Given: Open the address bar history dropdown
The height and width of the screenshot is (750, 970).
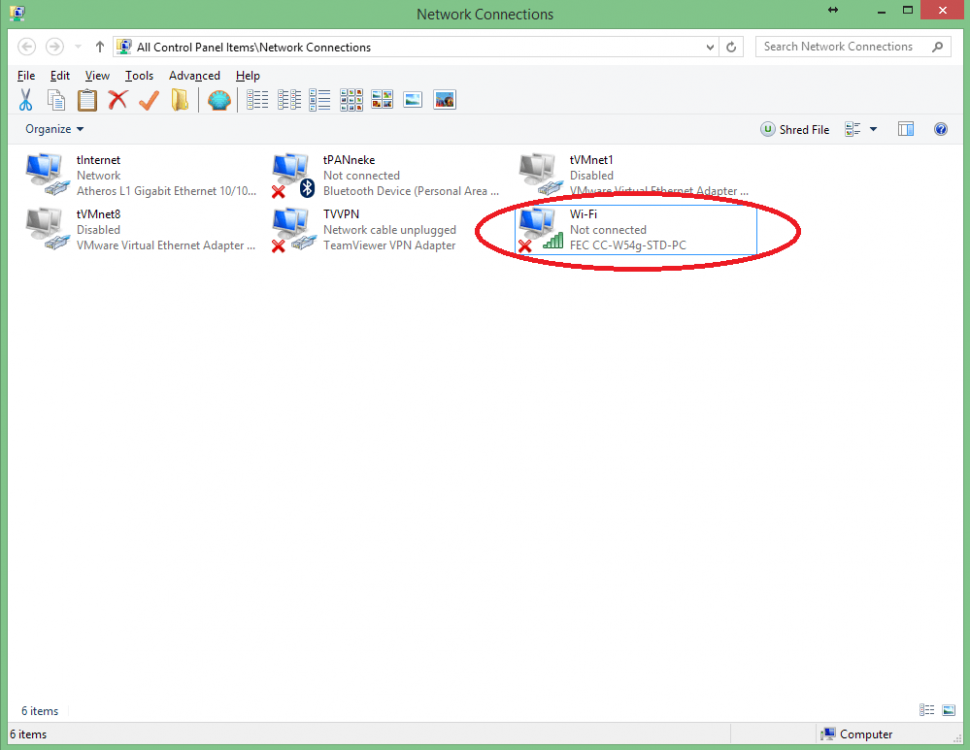Looking at the screenshot, I should click(x=710, y=47).
